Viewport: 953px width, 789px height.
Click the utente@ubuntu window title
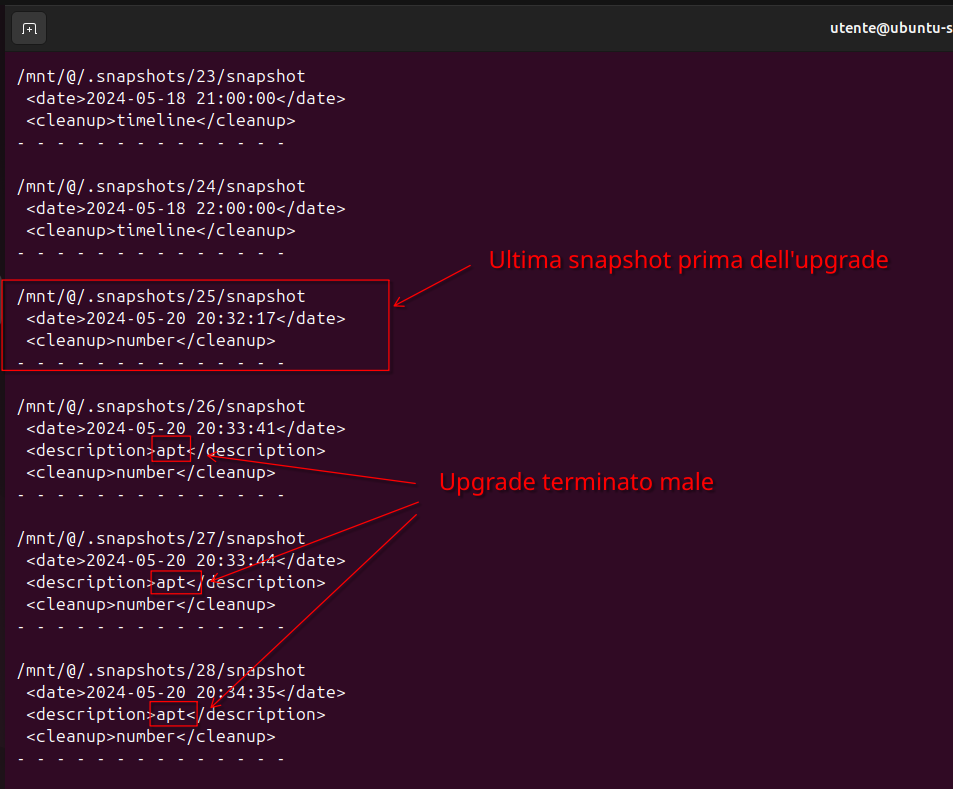pyautogui.click(x=890, y=28)
